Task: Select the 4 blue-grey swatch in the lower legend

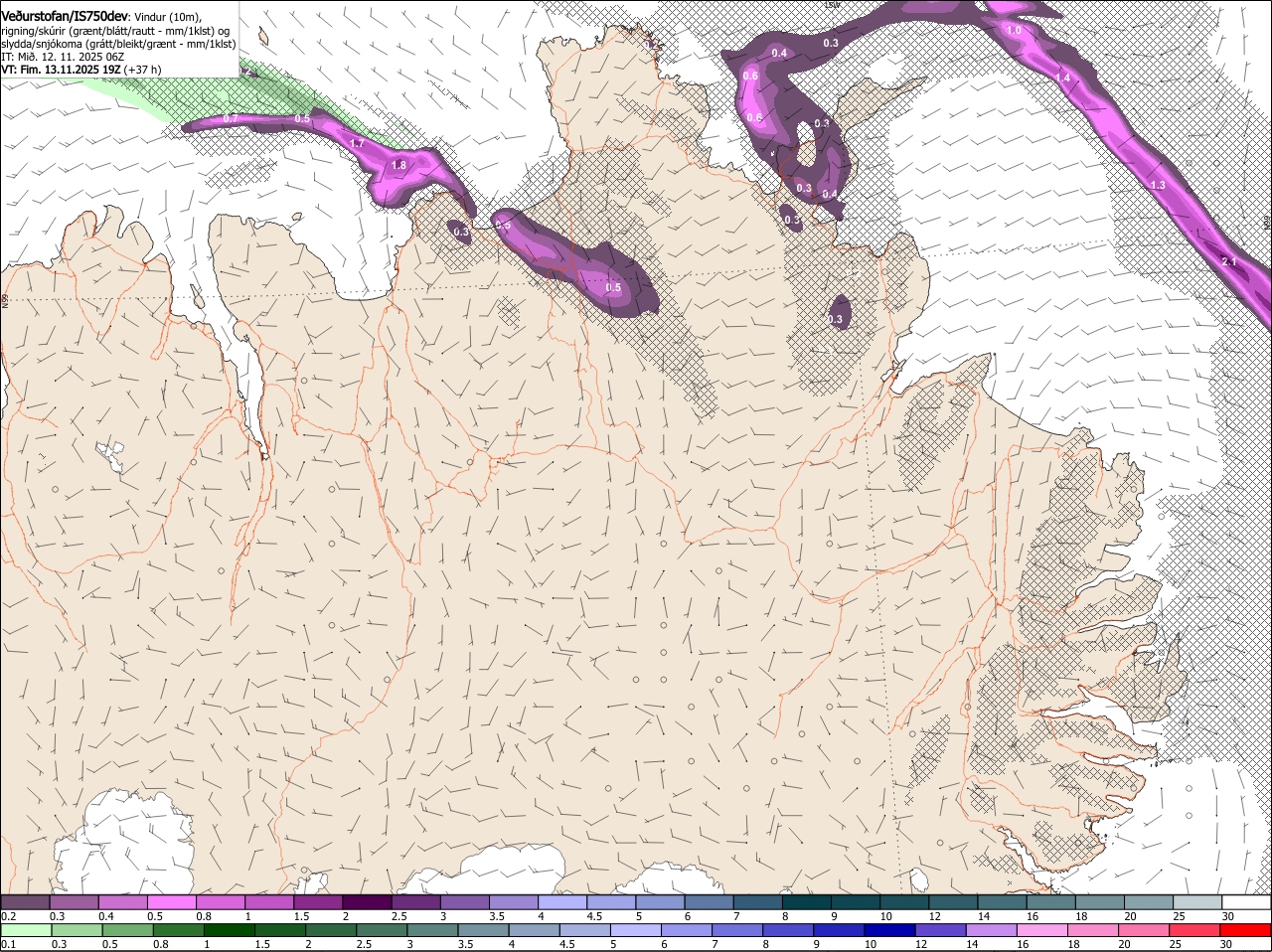Action: 533,931
